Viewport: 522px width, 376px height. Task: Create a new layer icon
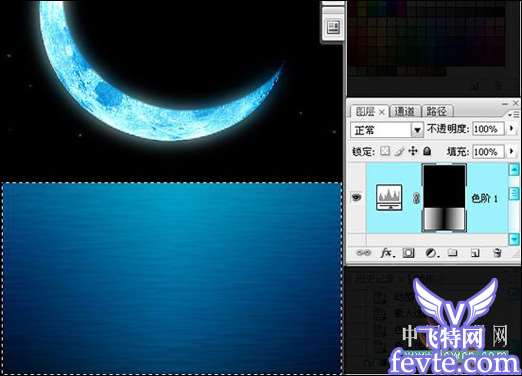[x=475, y=253]
